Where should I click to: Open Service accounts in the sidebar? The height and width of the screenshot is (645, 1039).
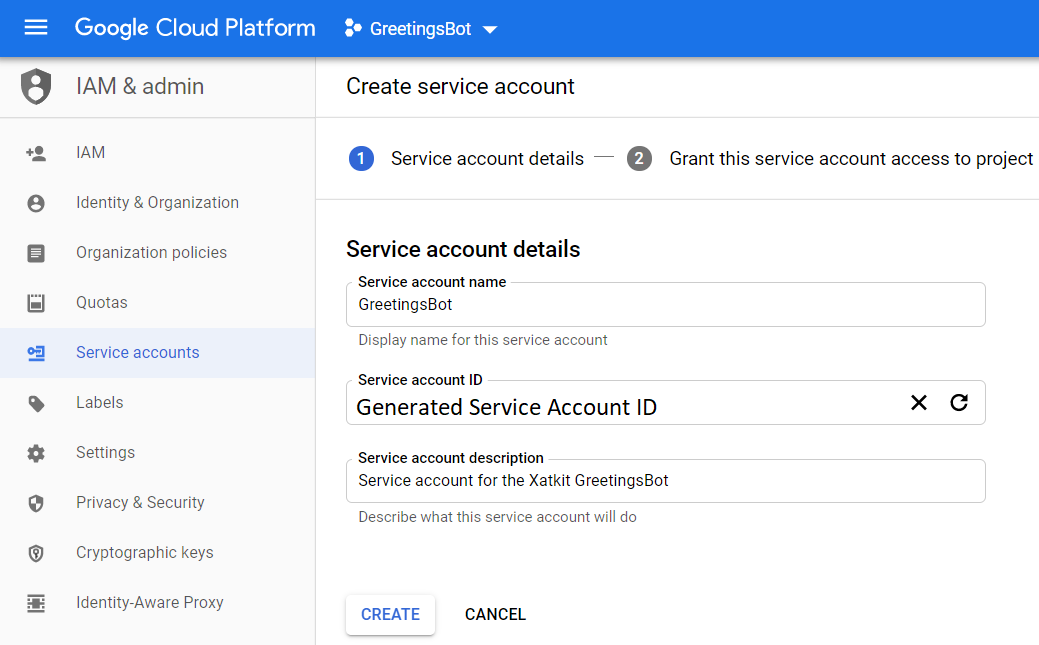(138, 353)
